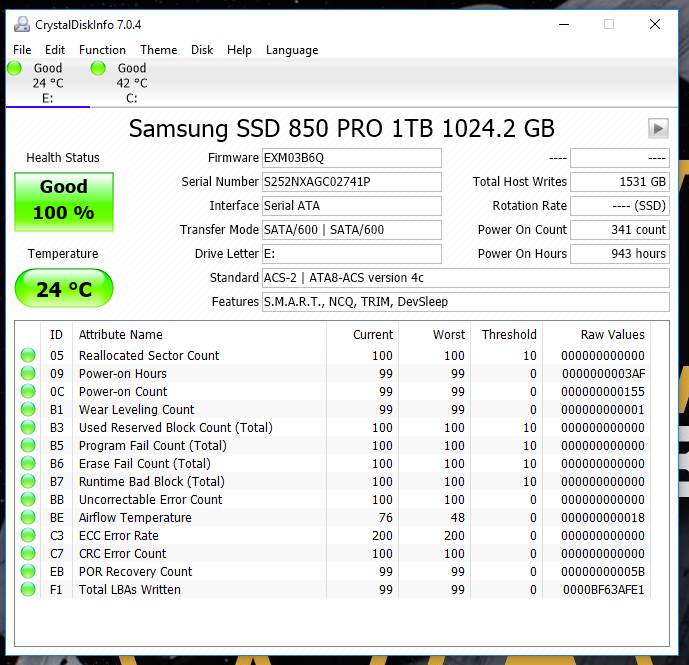Image resolution: width=689 pixels, height=665 pixels.
Task: Click the Transfer Mode field
Action: pyautogui.click(x=352, y=230)
